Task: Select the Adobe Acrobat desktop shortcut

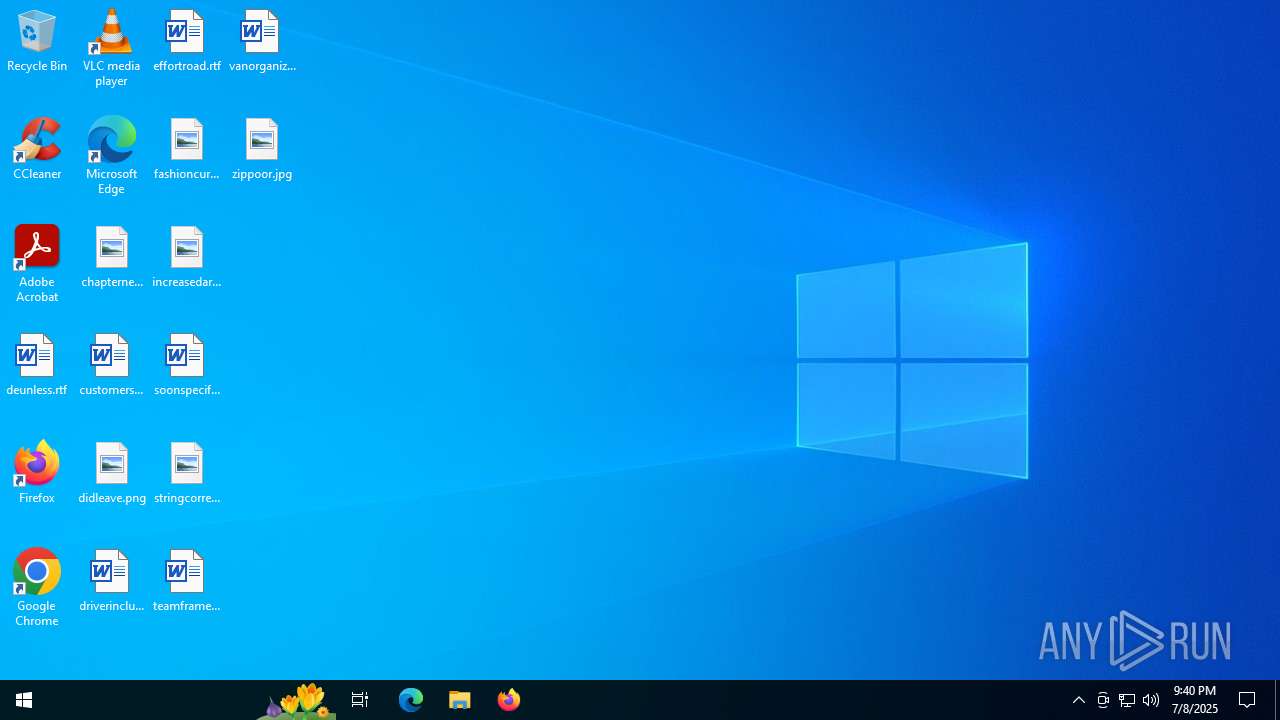Action: [37, 264]
